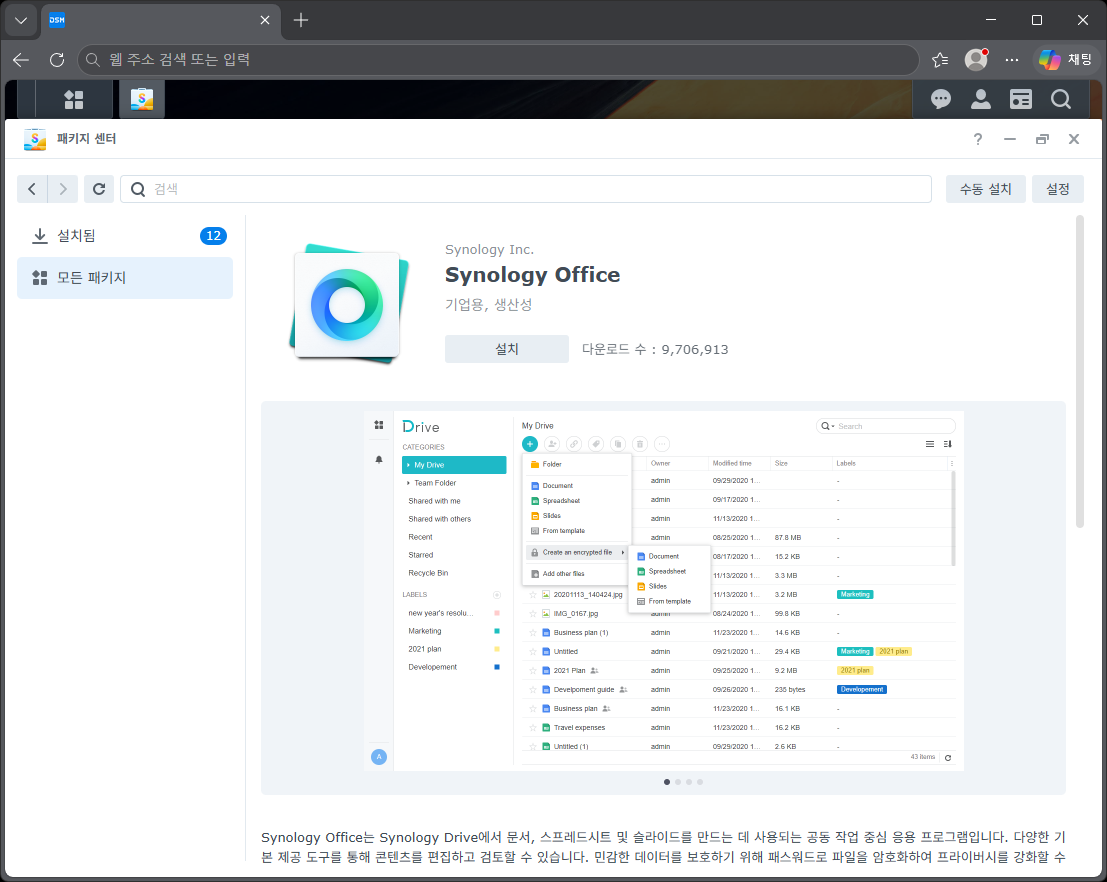Click the package 검색 search field
1107x882 pixels.
526,189
